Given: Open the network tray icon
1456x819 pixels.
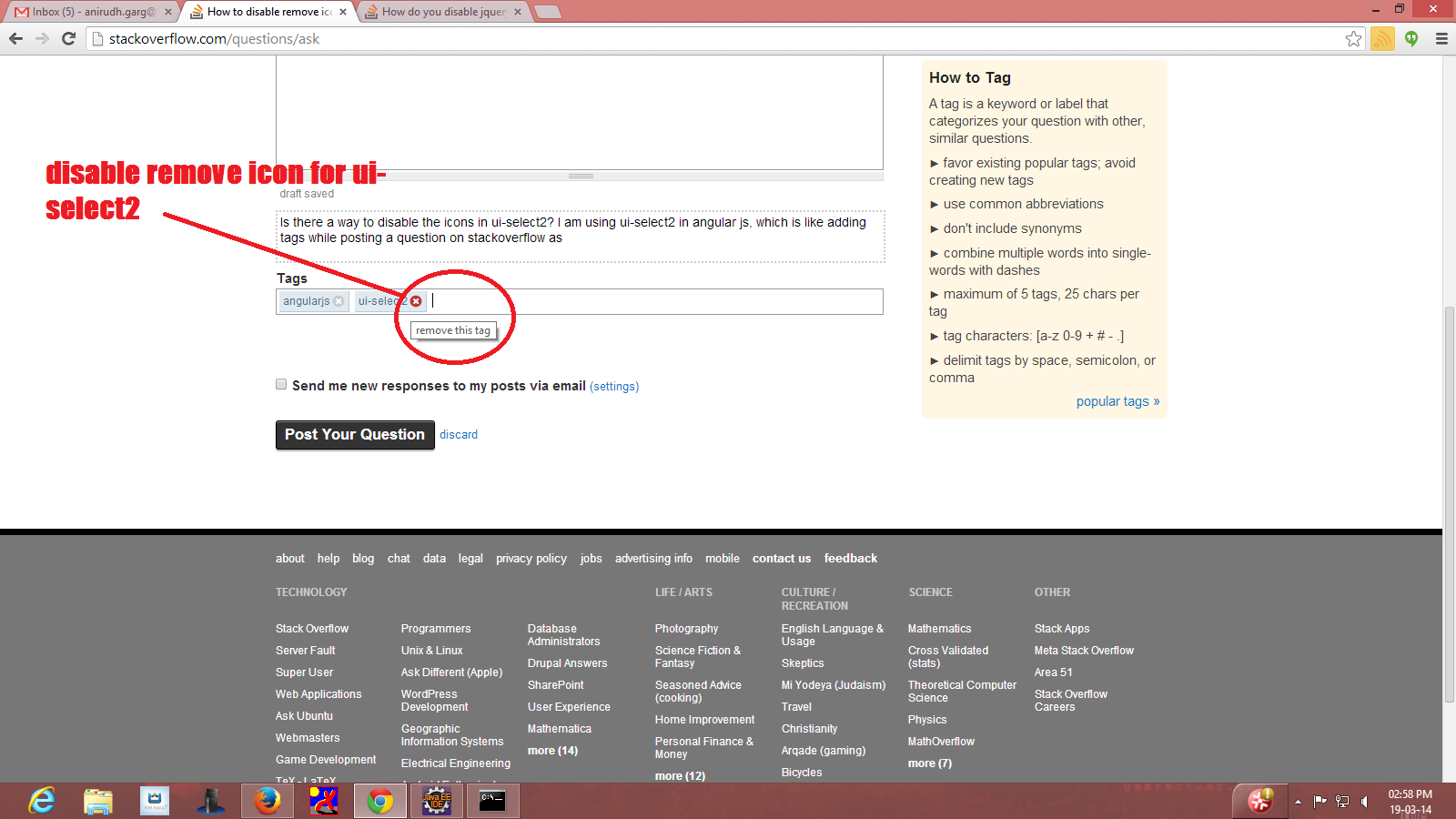Looking at the screenshot, I should click(x=1342, y=801).
